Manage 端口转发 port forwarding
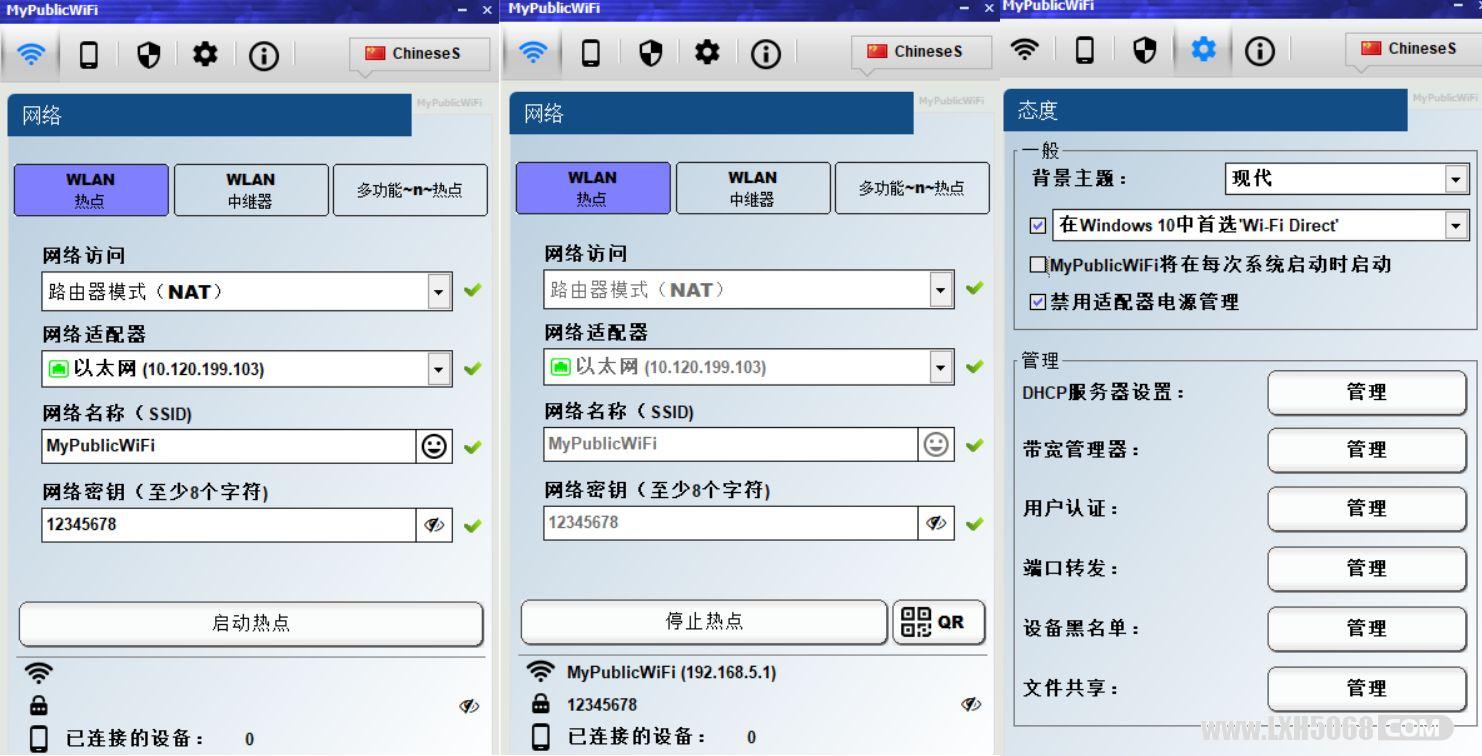Image resolution: width=1482 pixels, height=756 pixels. (1366, 569)
